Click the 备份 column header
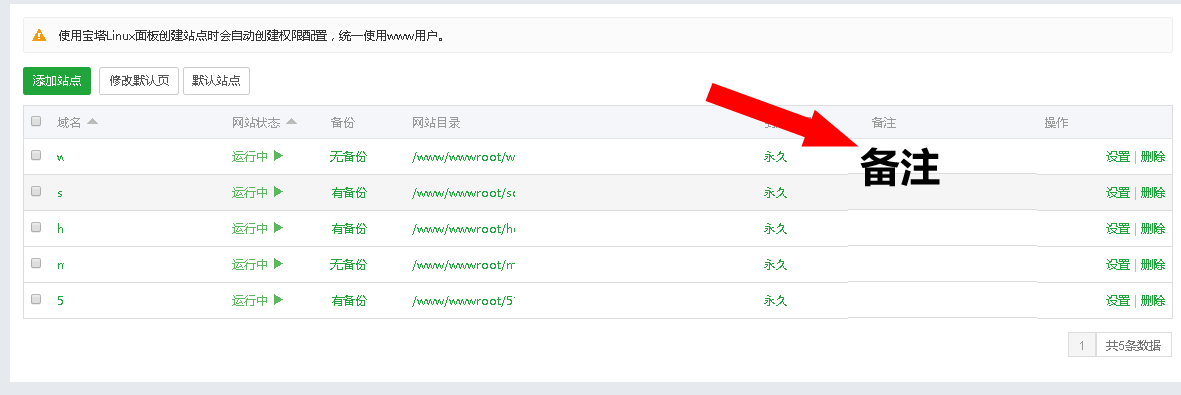Image resolution: width=1181 pixels, height=395 pixels. click(342, 122)
